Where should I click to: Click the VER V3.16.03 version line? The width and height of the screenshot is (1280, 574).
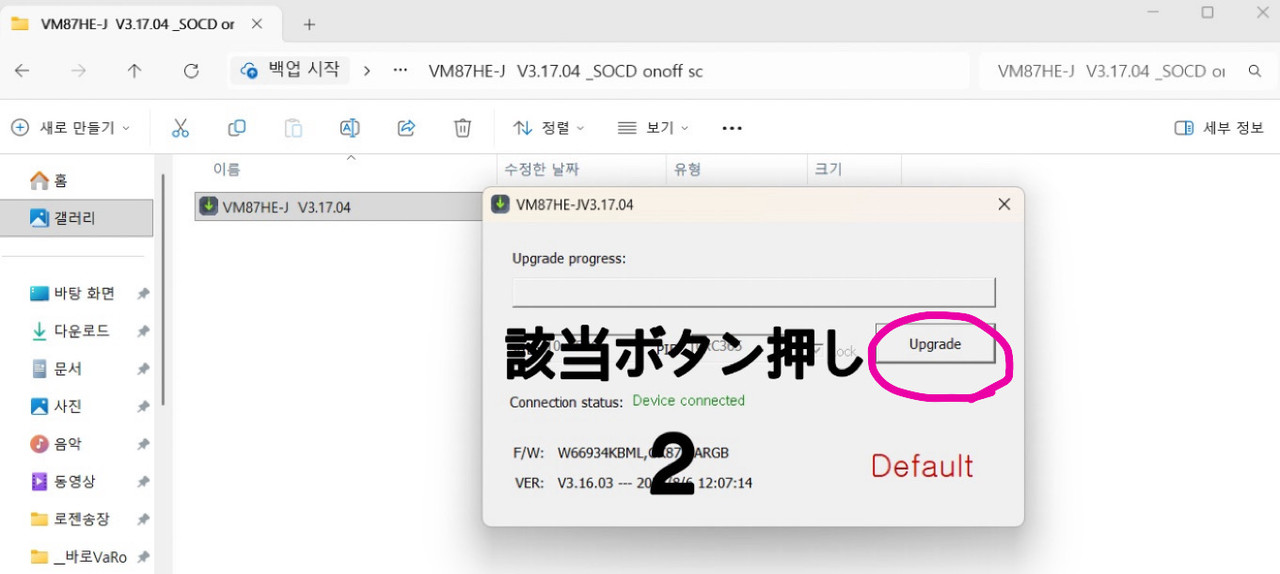click(633, 483)
